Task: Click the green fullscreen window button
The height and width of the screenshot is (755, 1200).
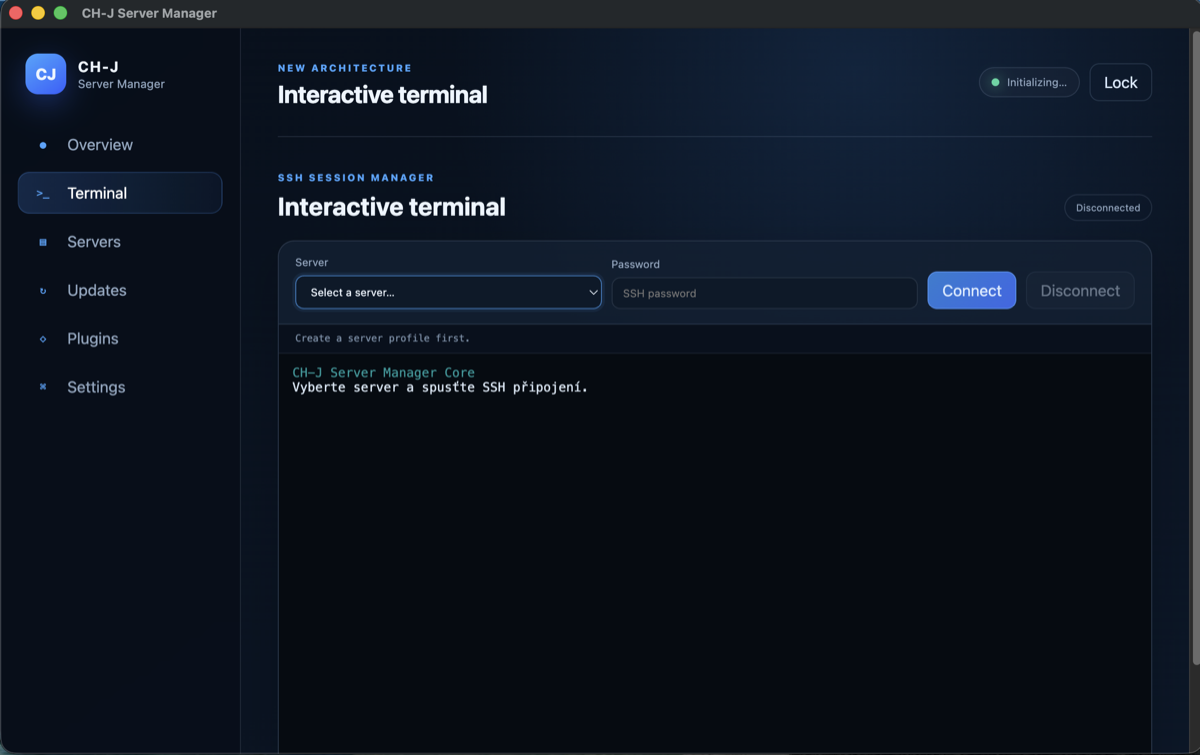Action: point(60,13)
